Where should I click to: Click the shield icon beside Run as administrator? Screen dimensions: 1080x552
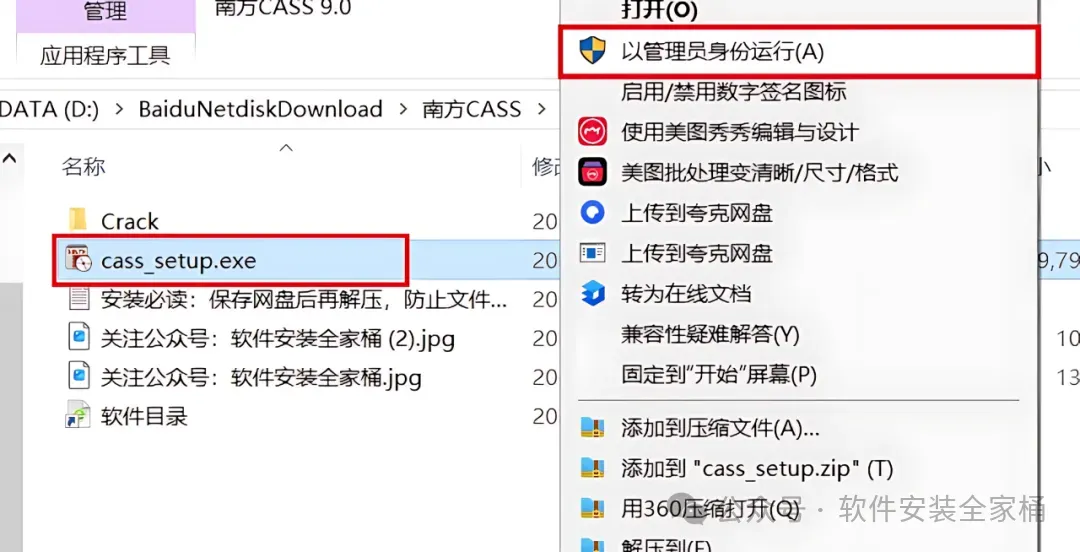(592, 51)
